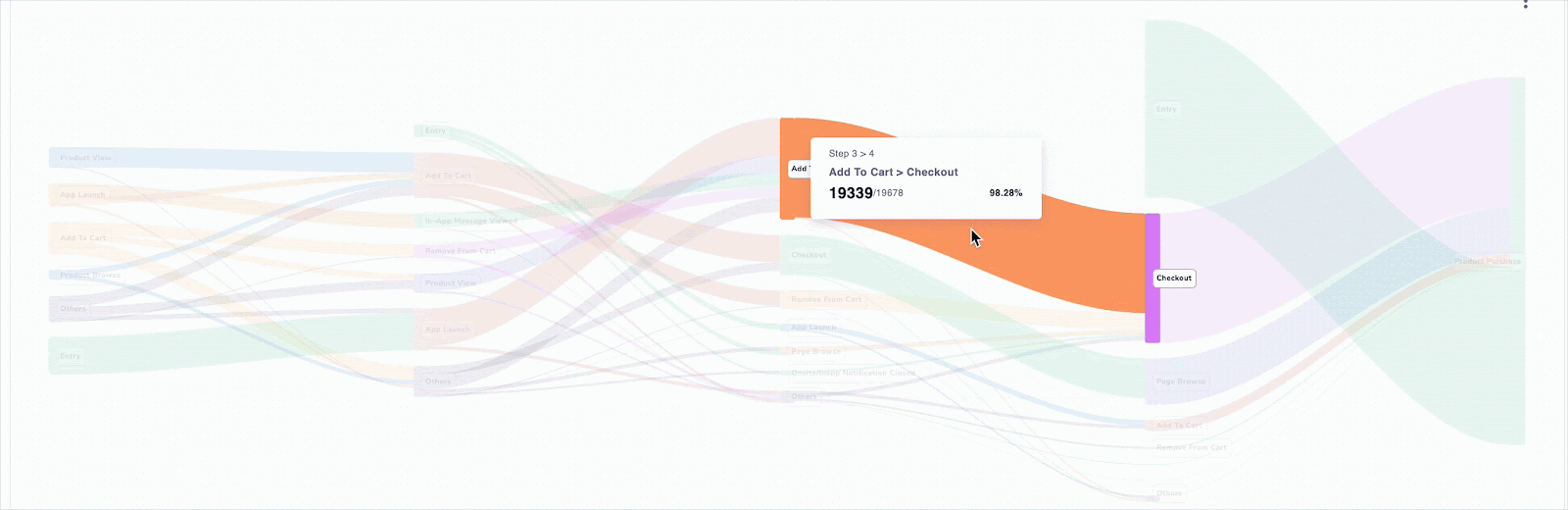Click the first-step Others node

pyautogui.click(x=73, y=309)
